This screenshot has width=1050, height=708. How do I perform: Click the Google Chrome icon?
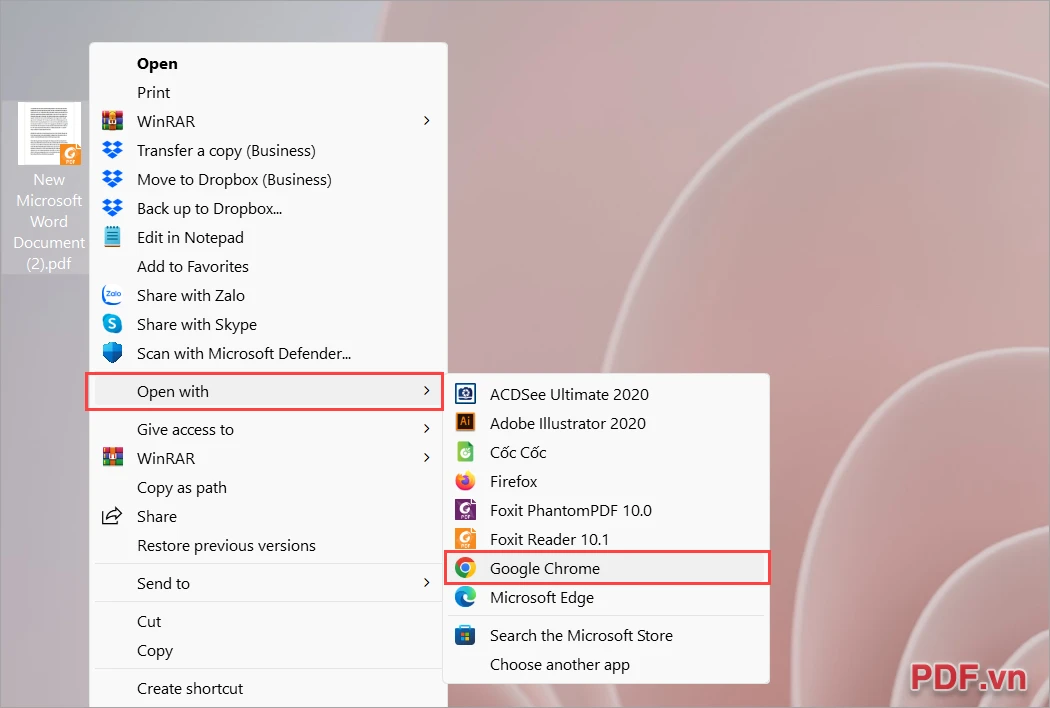click(x=465, y=568)
